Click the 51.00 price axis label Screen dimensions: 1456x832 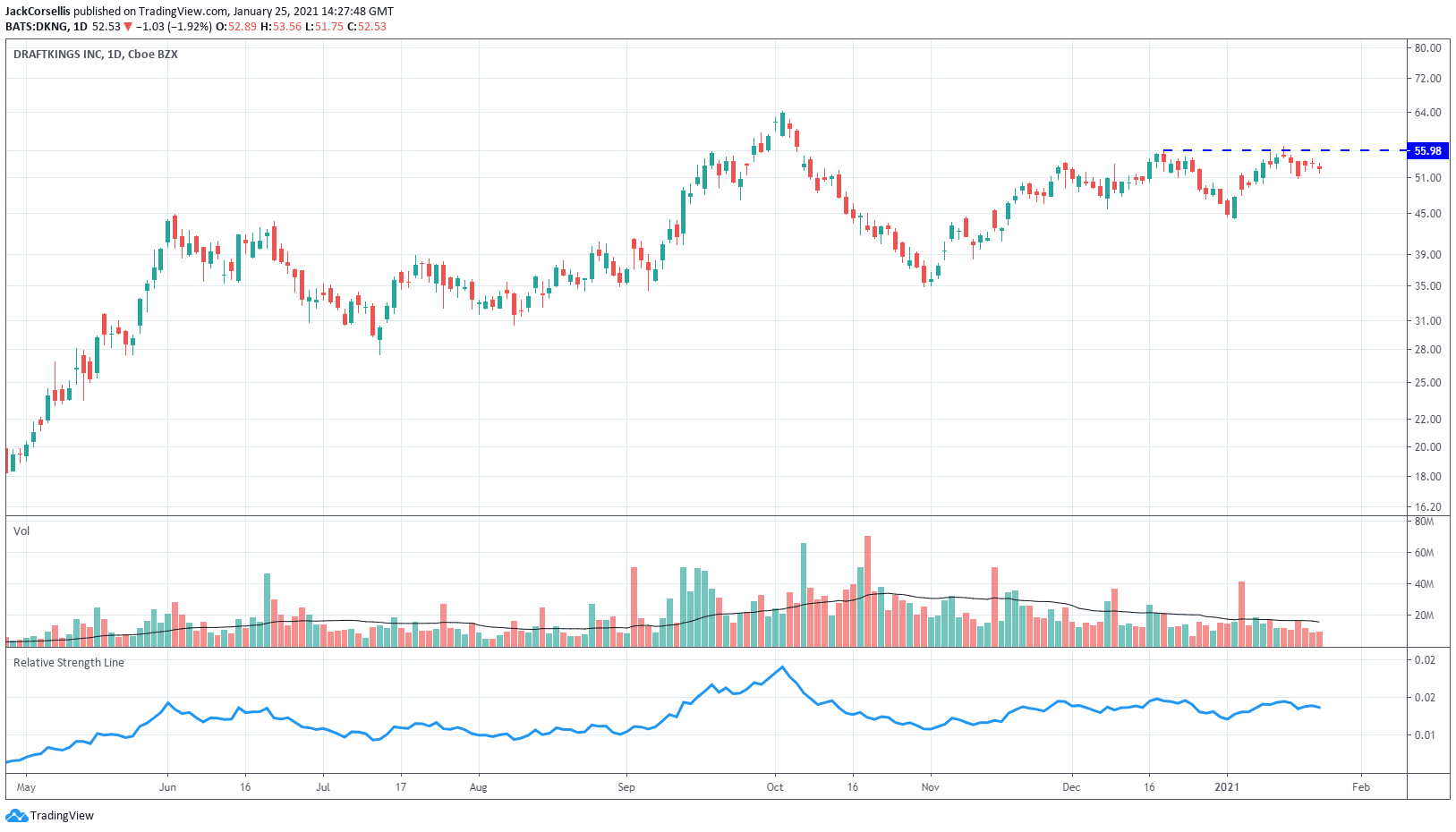(1427, 178)
